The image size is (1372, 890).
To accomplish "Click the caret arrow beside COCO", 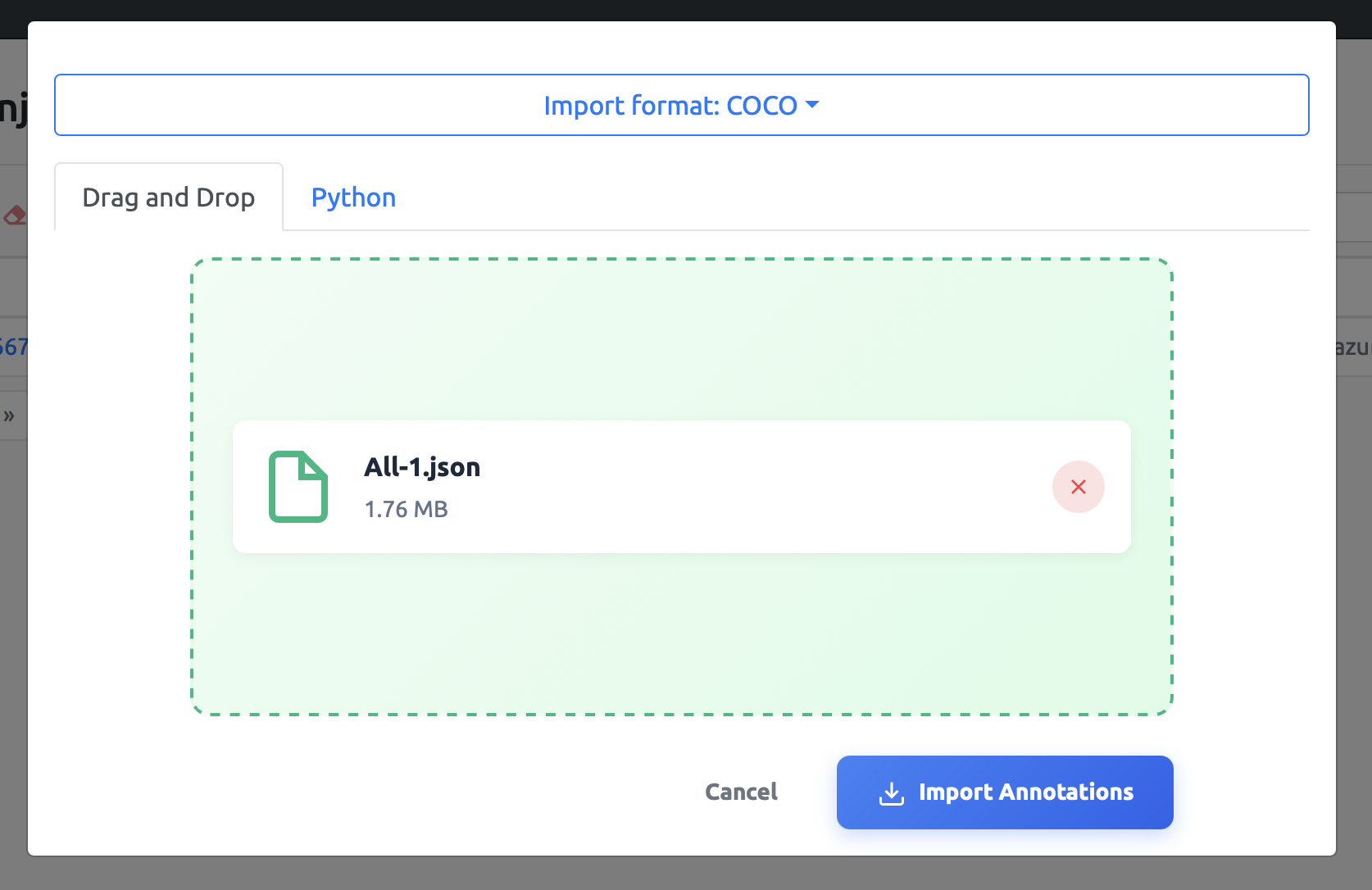I will coord(812,105).
